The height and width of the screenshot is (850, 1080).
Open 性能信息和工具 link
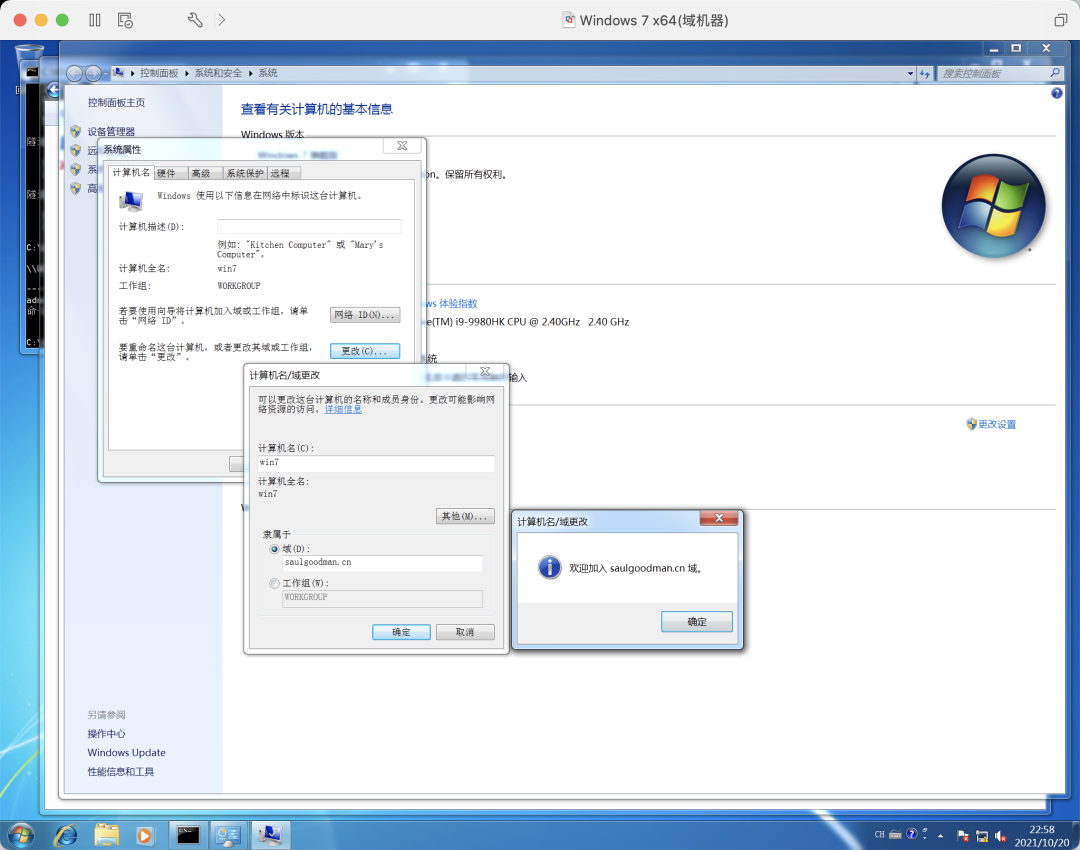click(x=121, y=771)
